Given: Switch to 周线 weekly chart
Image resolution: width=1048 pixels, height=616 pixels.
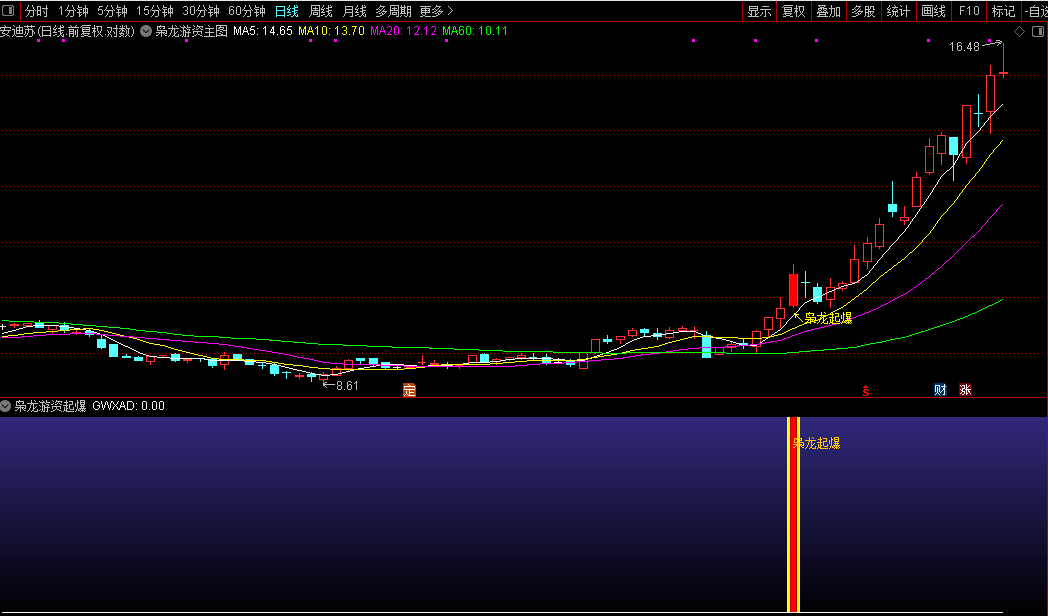Looking at the screenshot, I should [x=321, y=11].
